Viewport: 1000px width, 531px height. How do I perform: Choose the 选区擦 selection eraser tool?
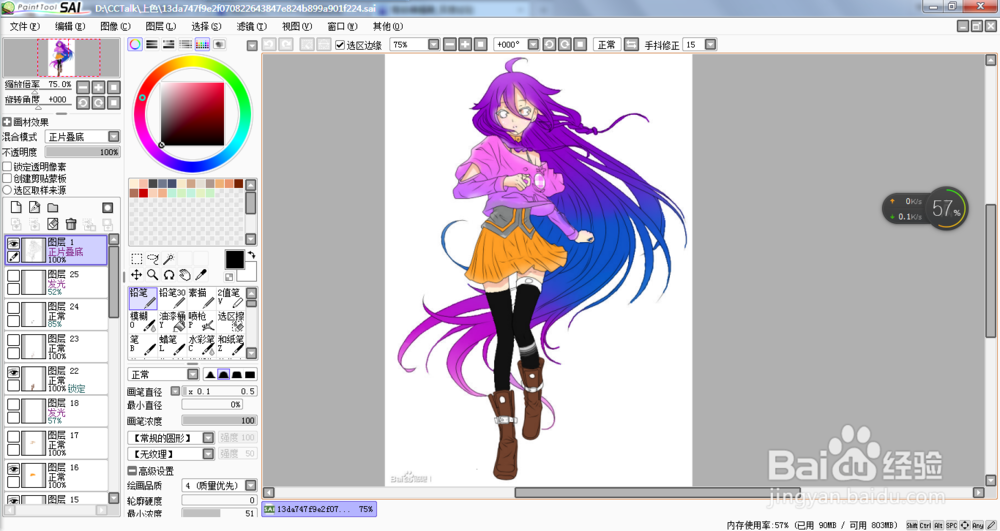coord(230,322)
